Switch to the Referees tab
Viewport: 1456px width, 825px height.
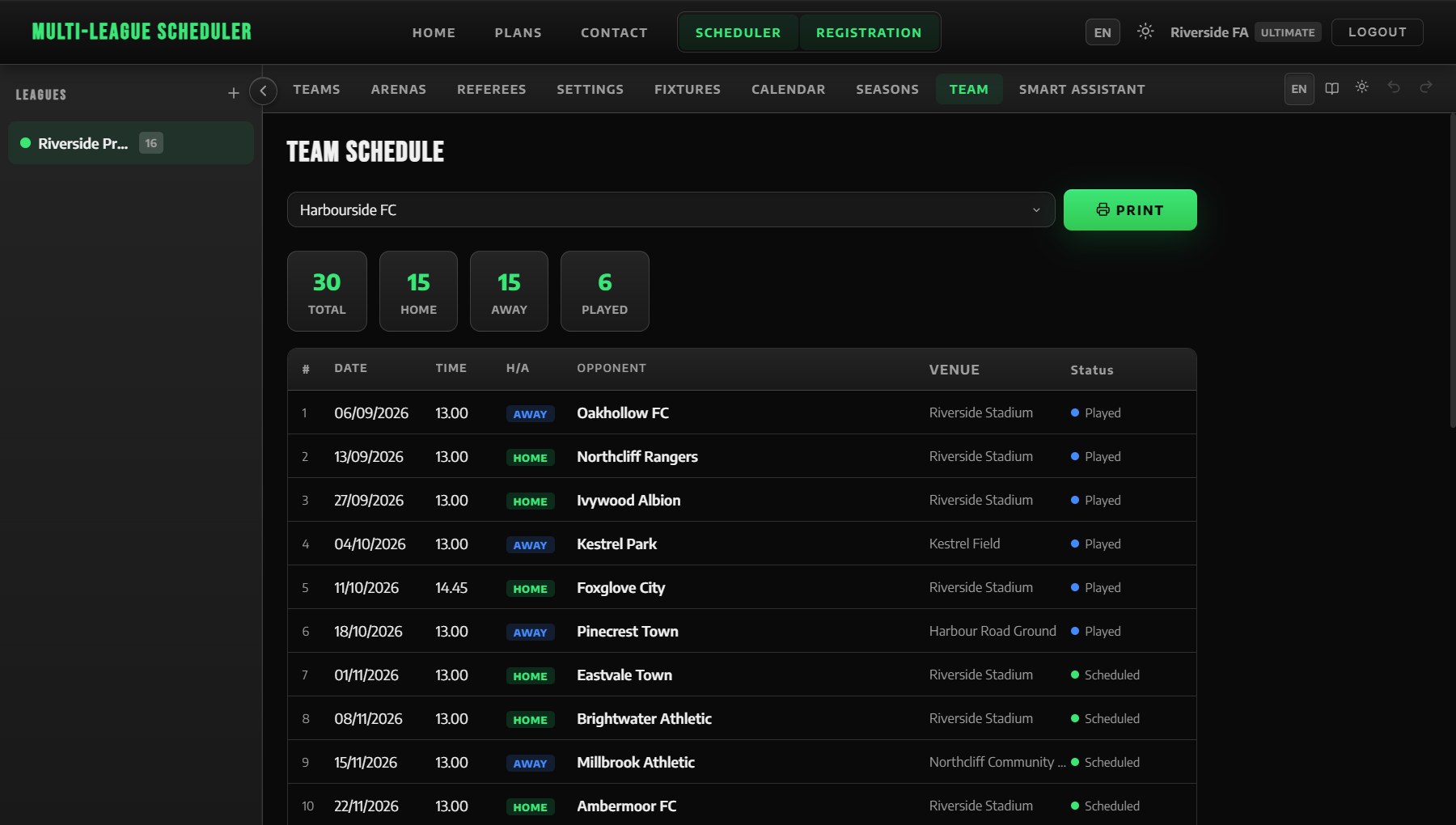pos(491,89)
